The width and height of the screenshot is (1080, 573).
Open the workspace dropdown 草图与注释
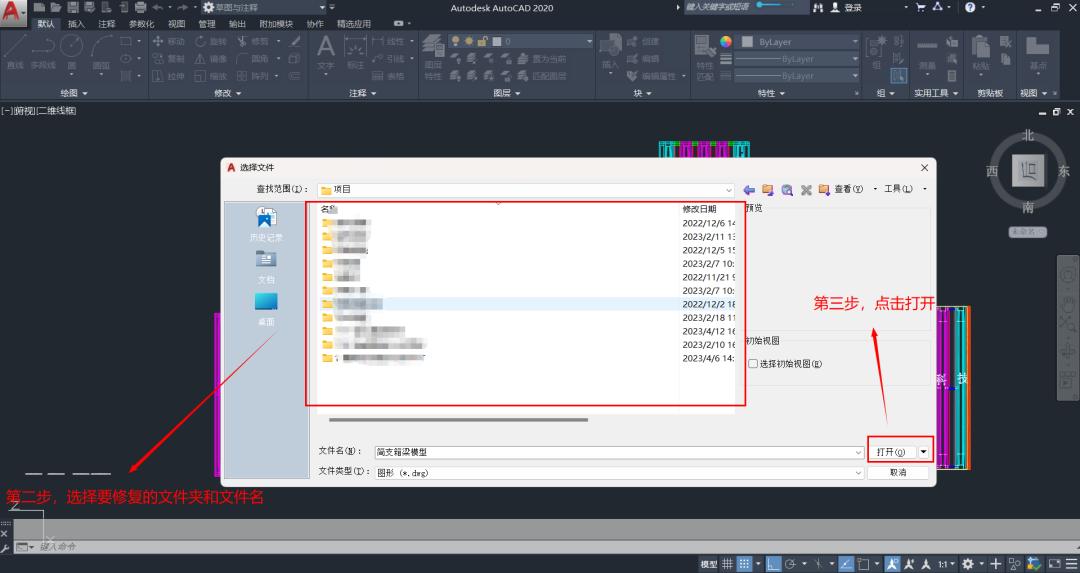tap(264, 8)
